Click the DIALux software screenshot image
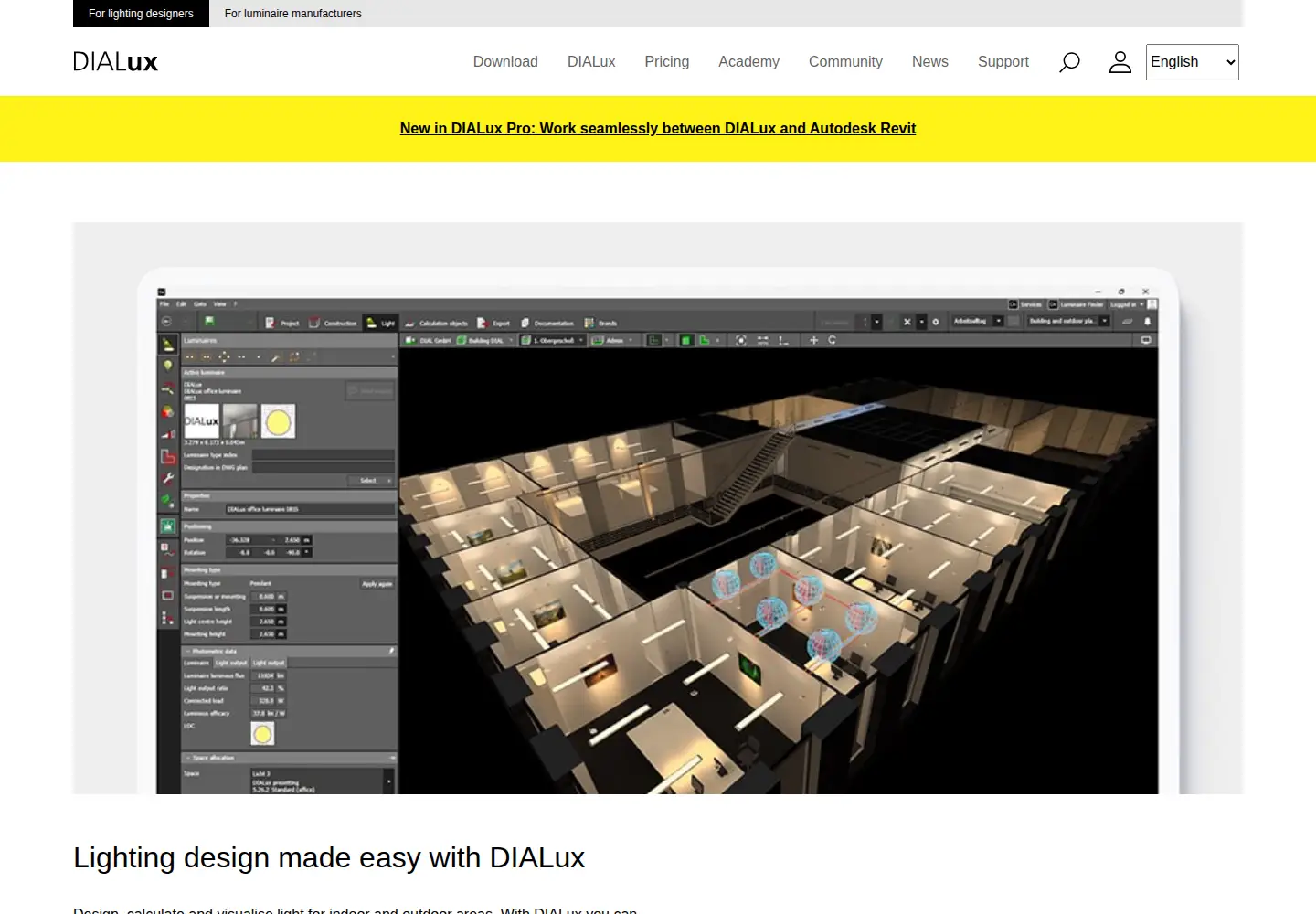 click(658, 508)
